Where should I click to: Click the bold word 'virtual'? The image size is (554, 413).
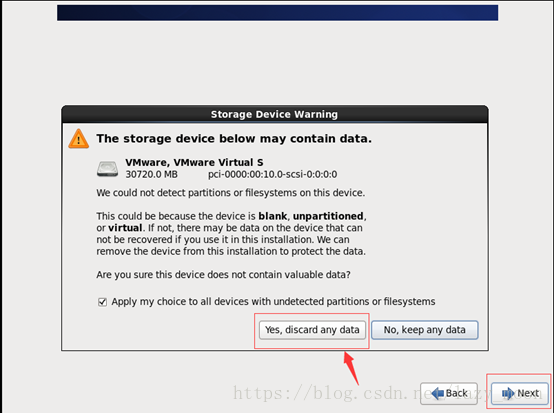[125, 228]
